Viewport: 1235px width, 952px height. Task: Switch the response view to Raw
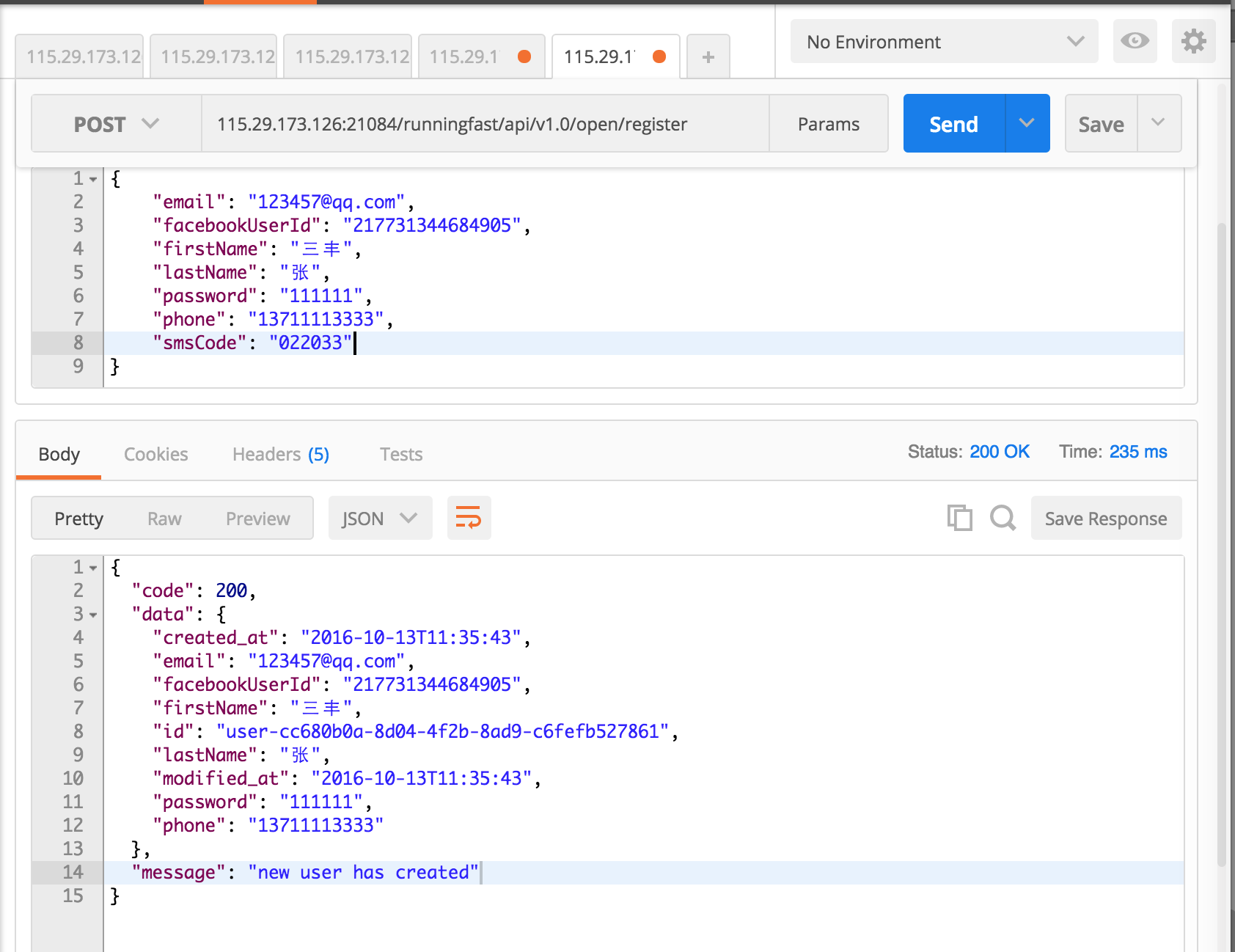164,519
